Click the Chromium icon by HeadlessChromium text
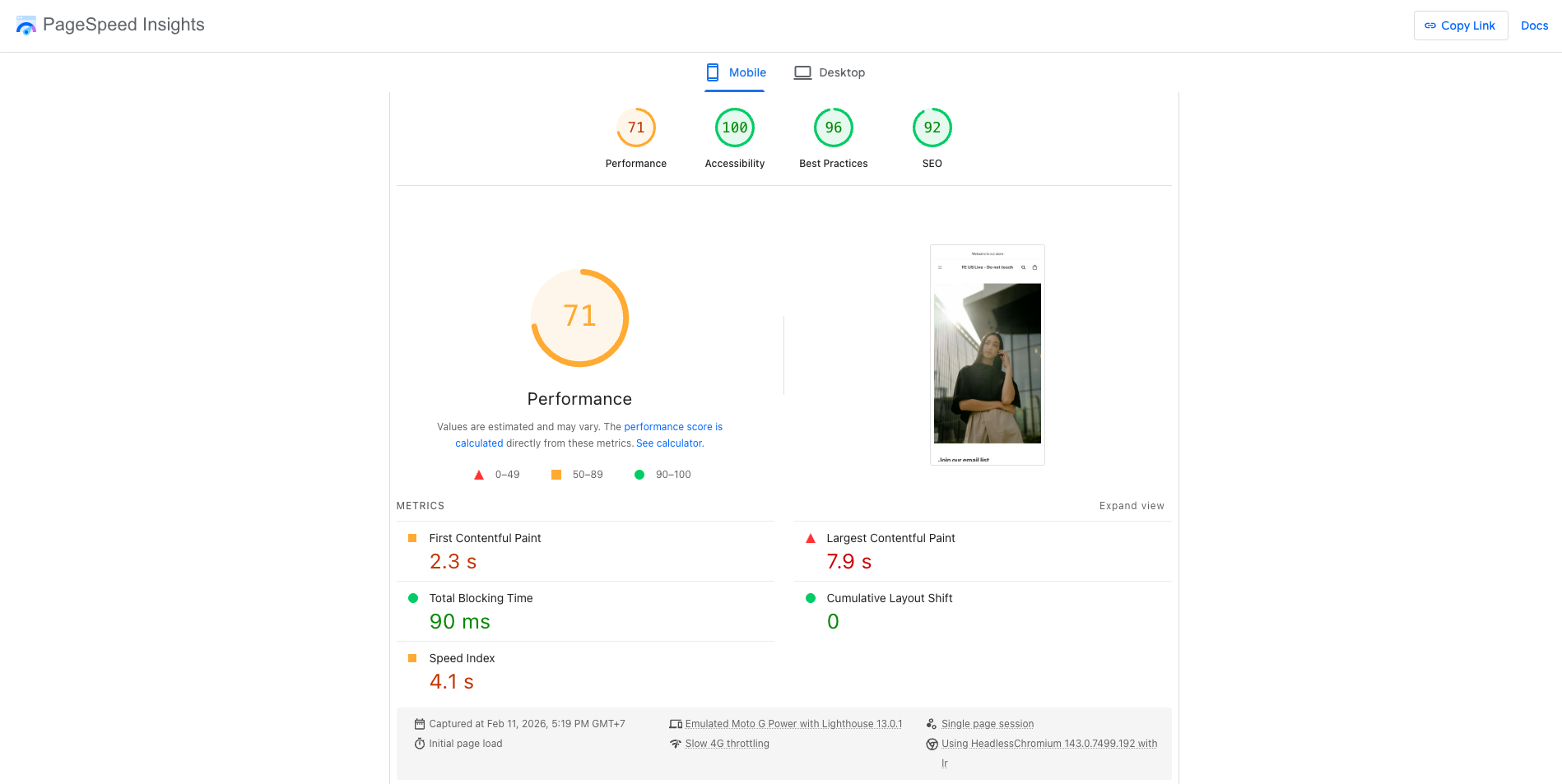This screenshot has height=784, width=1562. (932, 744)
